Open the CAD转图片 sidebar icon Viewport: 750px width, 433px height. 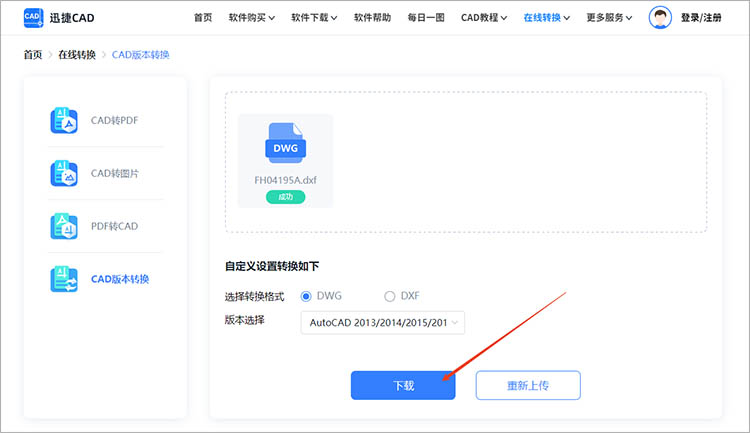[x=64, y=173]
